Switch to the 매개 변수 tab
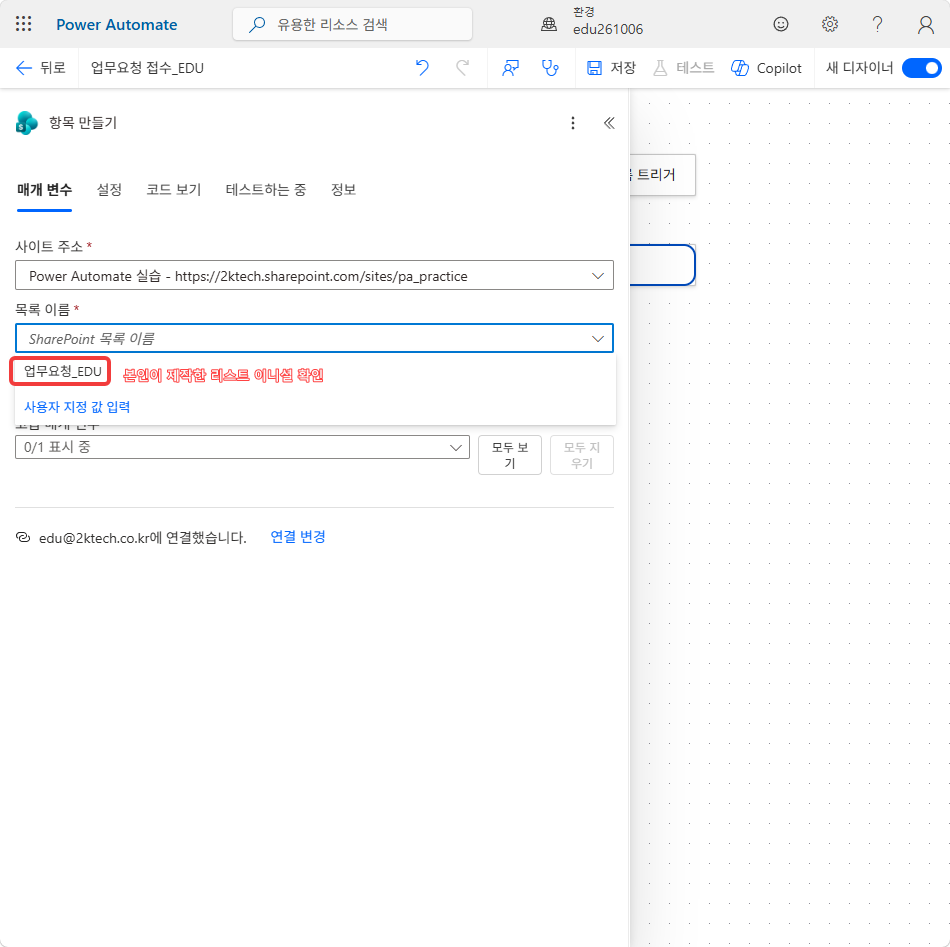This screenshot has height=947, width=950. [44, 190]
